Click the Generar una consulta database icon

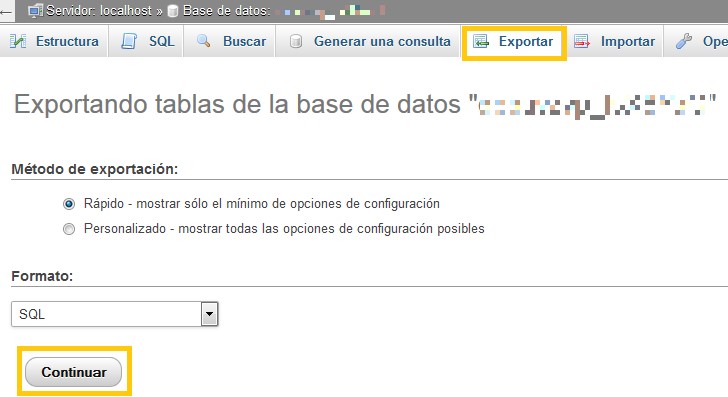[296, 41]
